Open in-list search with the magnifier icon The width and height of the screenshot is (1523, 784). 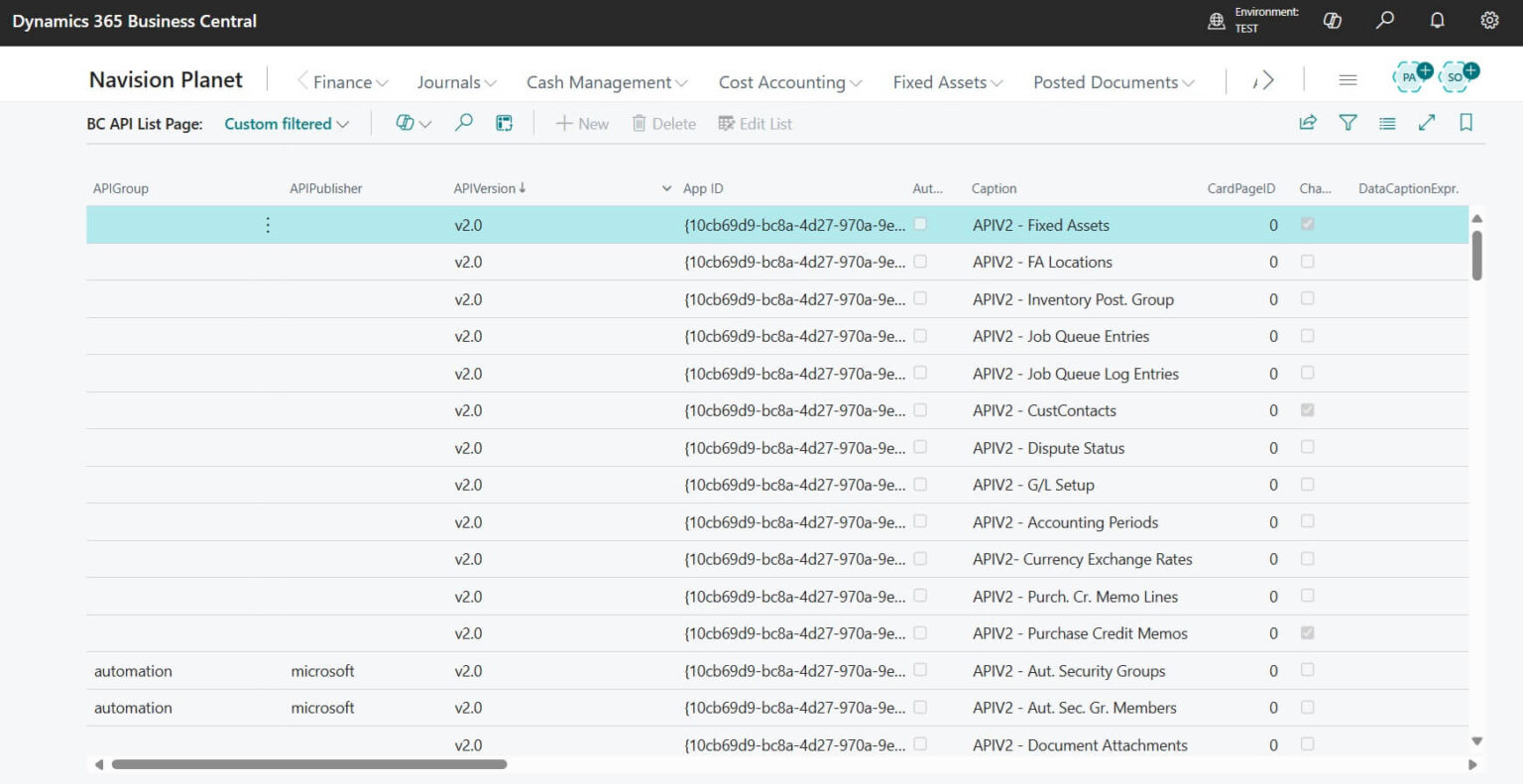pyautogui.click(x=463, y=122)
